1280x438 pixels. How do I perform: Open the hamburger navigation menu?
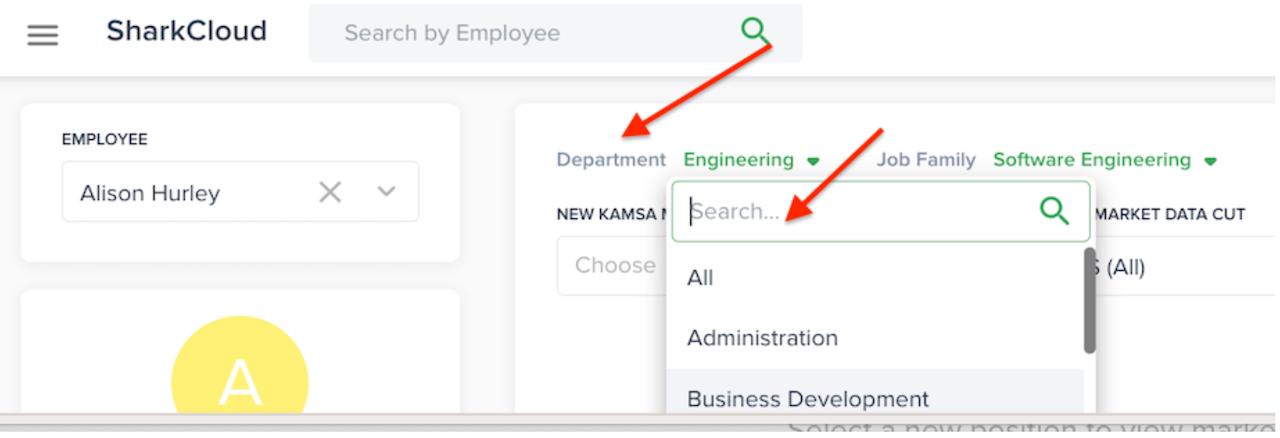42,35
